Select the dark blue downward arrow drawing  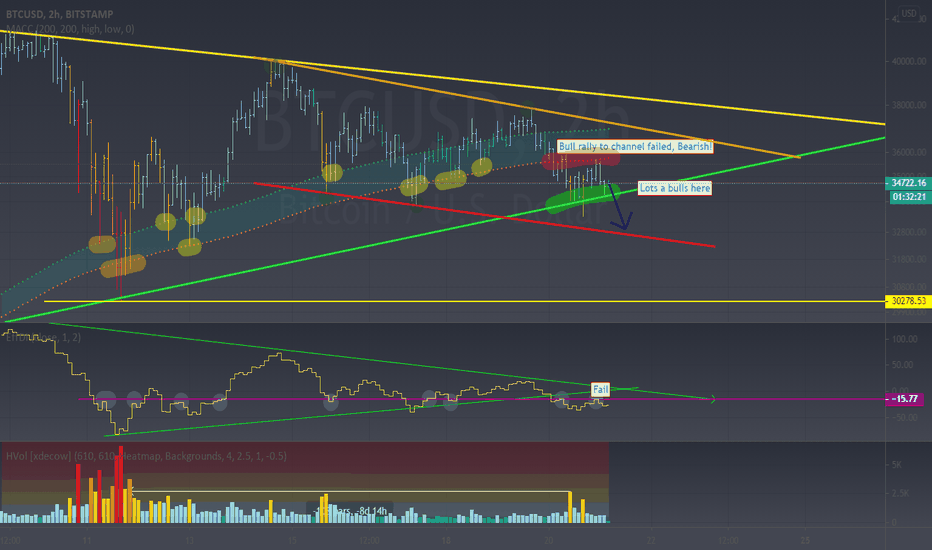pos(619,207)
